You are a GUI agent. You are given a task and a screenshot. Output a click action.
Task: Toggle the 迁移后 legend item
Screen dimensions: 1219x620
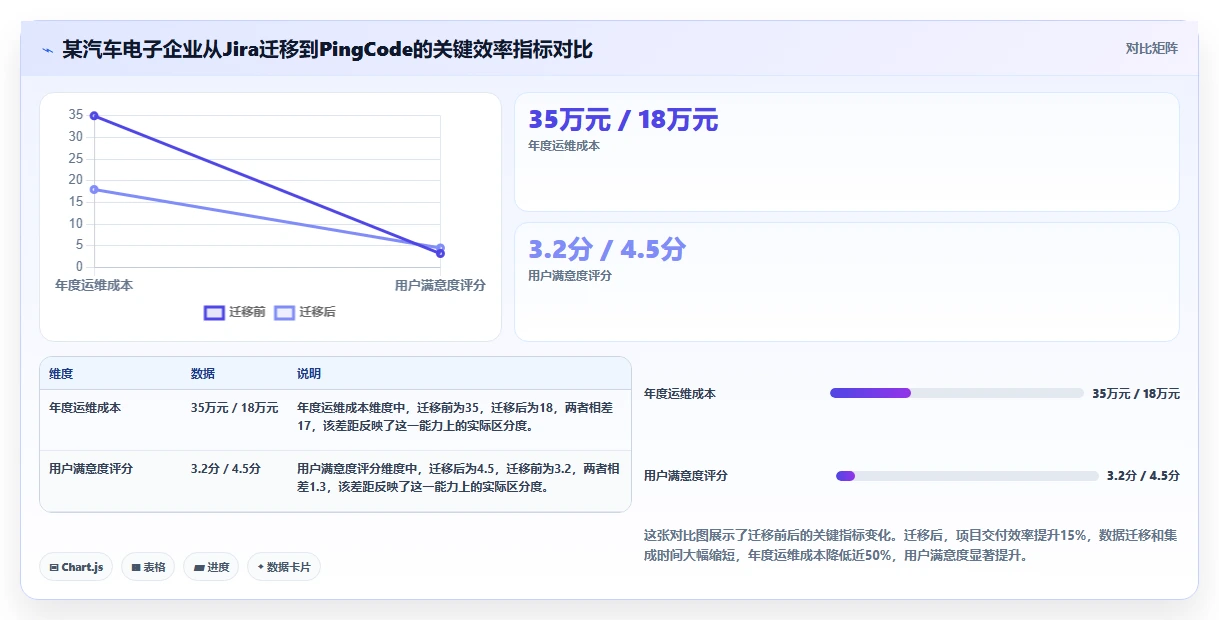(x=305, y=312)
